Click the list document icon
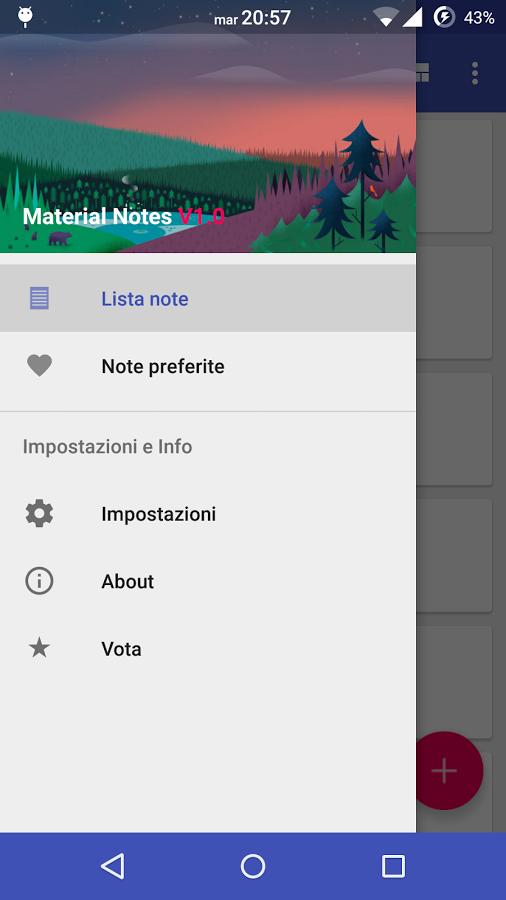The image size is (506, 900). pos(40,298)
